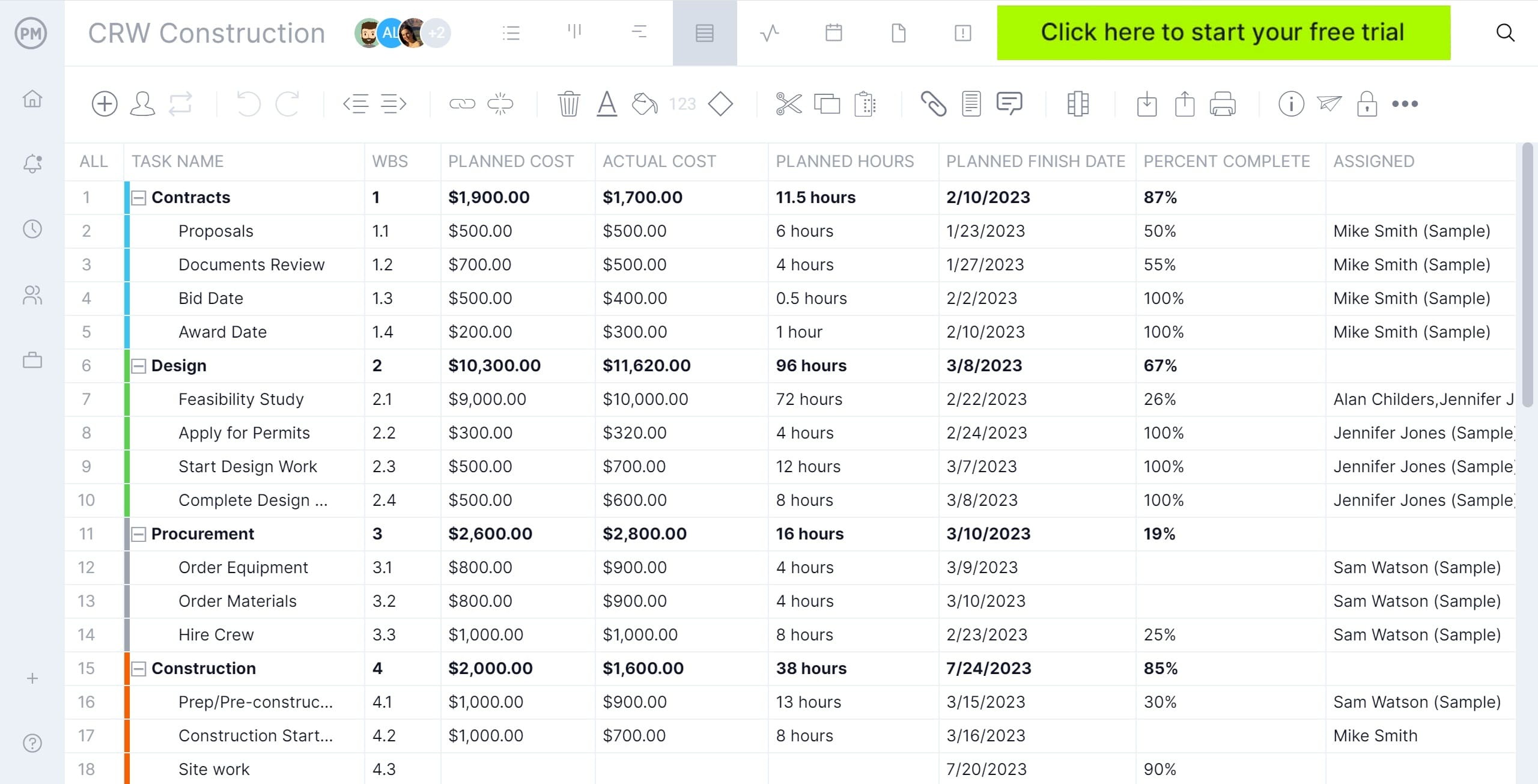Click the text formatting icon
The width and height of the screenshot is (1538, 784).
click(x=607, y=104)
